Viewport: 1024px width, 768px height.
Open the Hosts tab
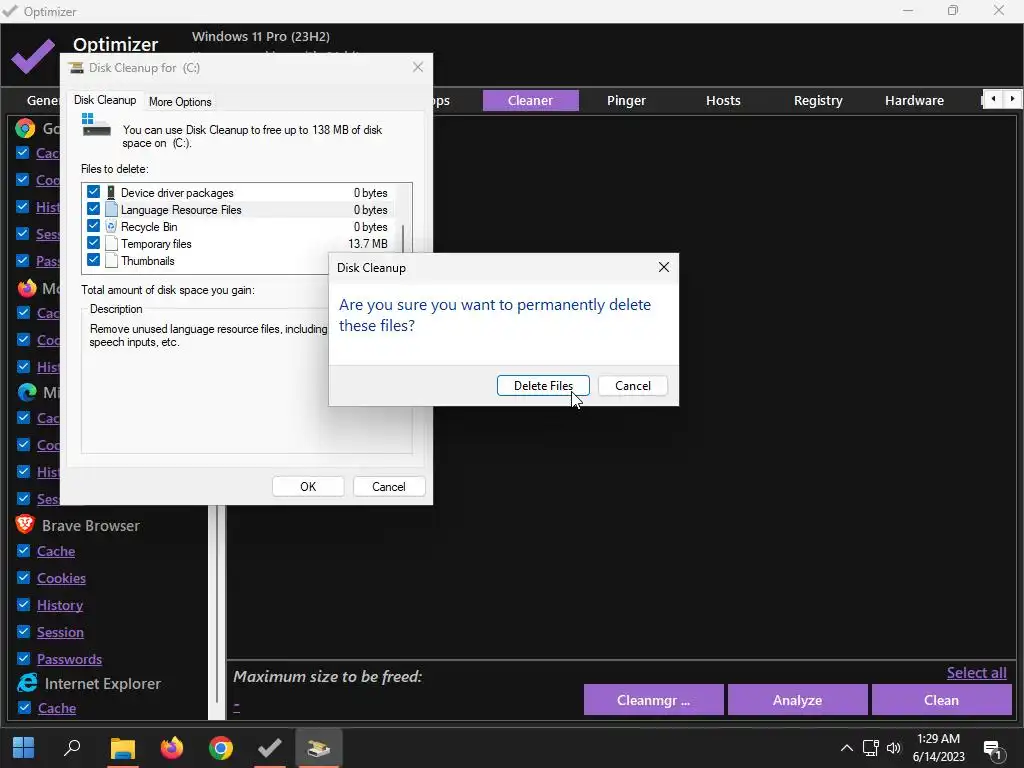pyautogui.click(x=723, y=101)
